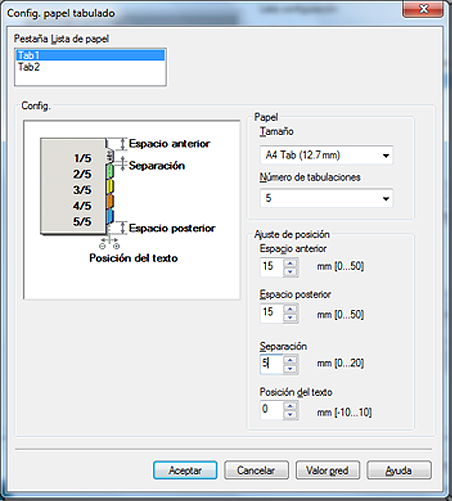Click the Posición del texto value field
The width and height of the screenshot is (452, 501).
271,410
